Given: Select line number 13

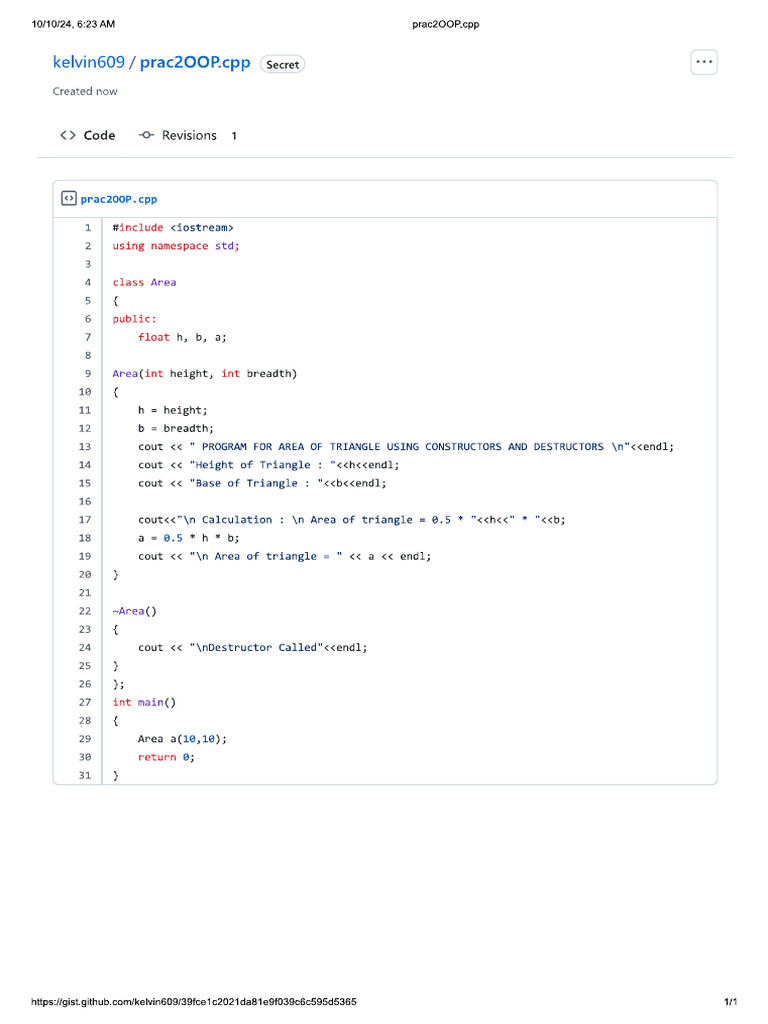Looking at the screenshot, I should tap(85, 447).
